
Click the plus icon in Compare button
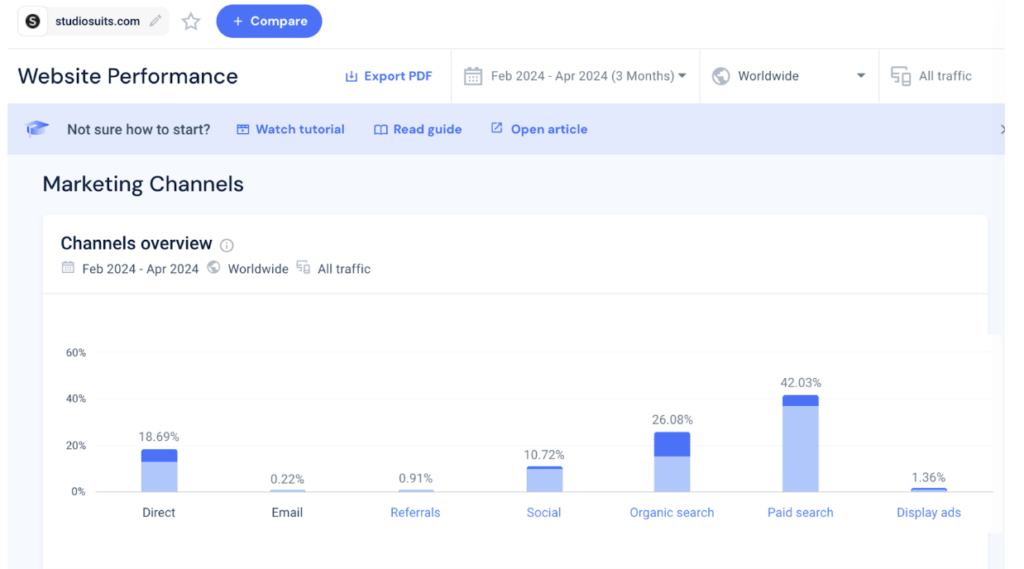pos(238,22)
